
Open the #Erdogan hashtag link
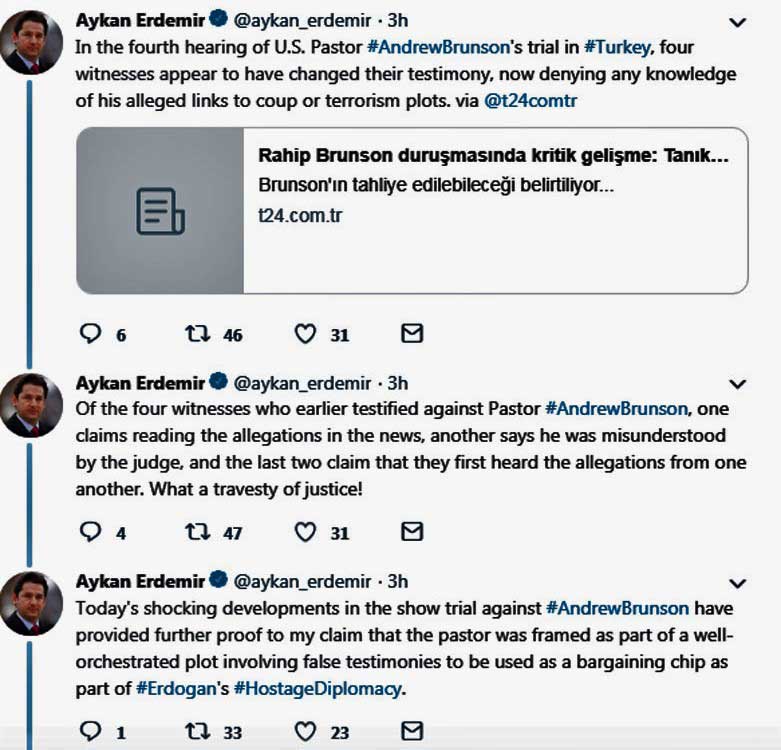172,688
